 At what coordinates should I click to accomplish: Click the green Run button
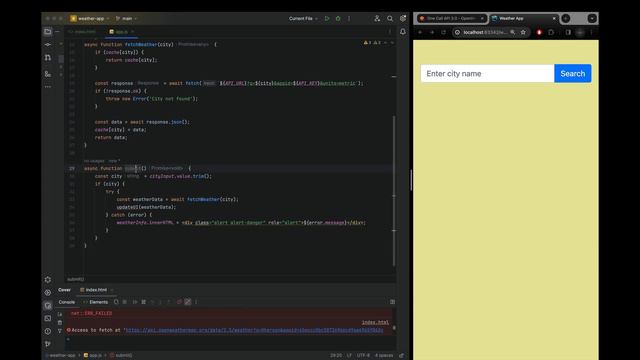click(x=327, y=18)
